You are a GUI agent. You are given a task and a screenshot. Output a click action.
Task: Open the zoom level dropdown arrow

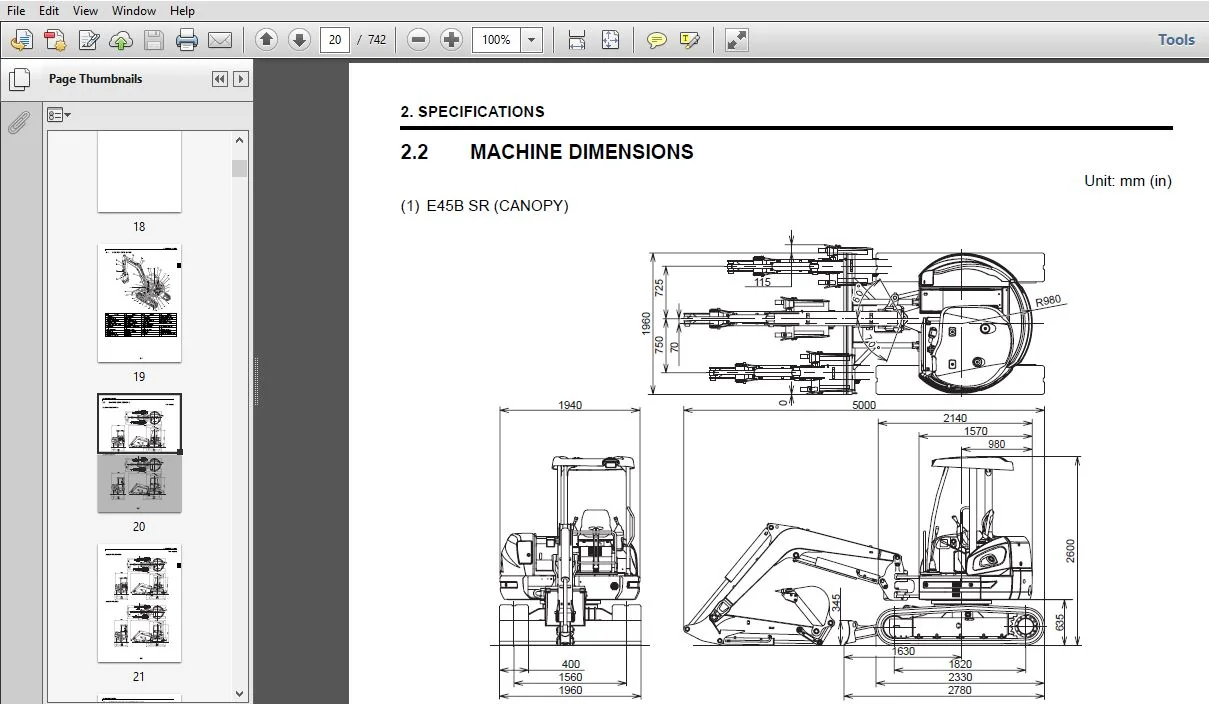[532, 40]
